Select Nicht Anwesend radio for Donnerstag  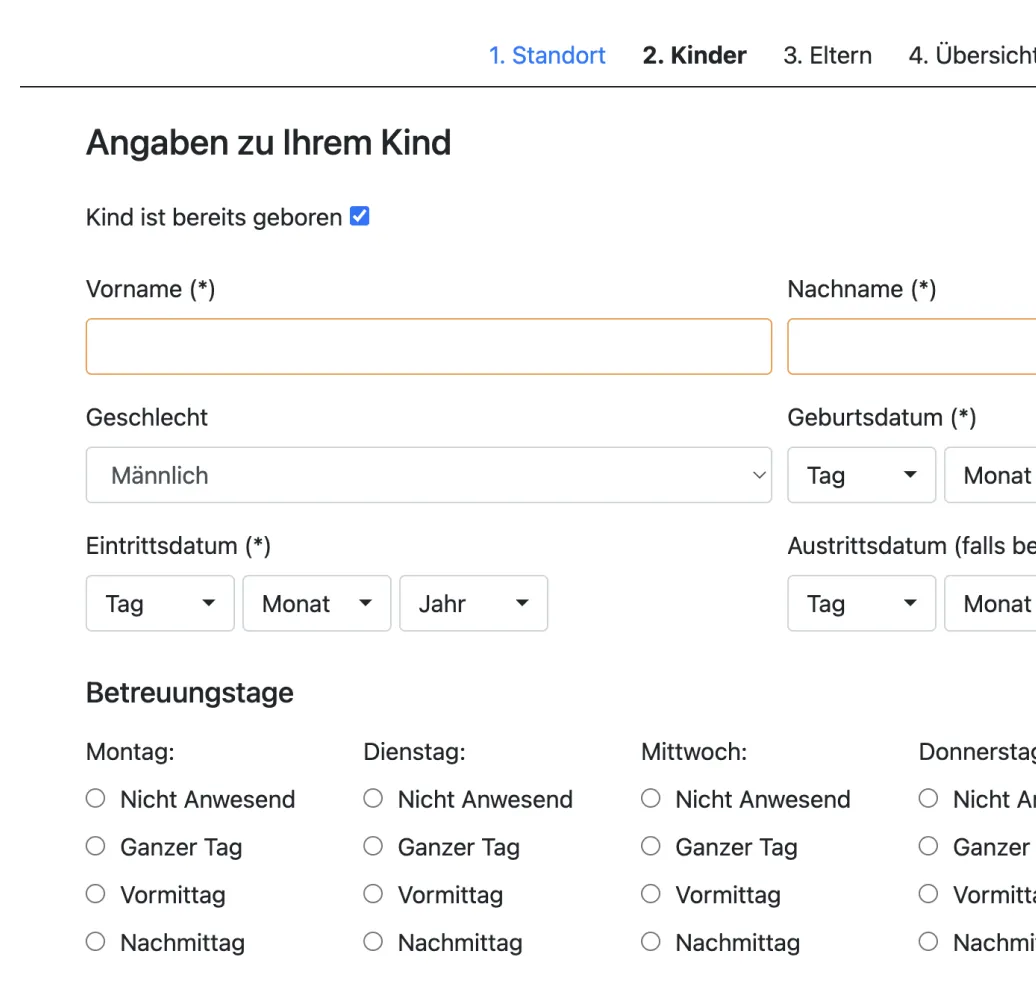pos(928,798)
